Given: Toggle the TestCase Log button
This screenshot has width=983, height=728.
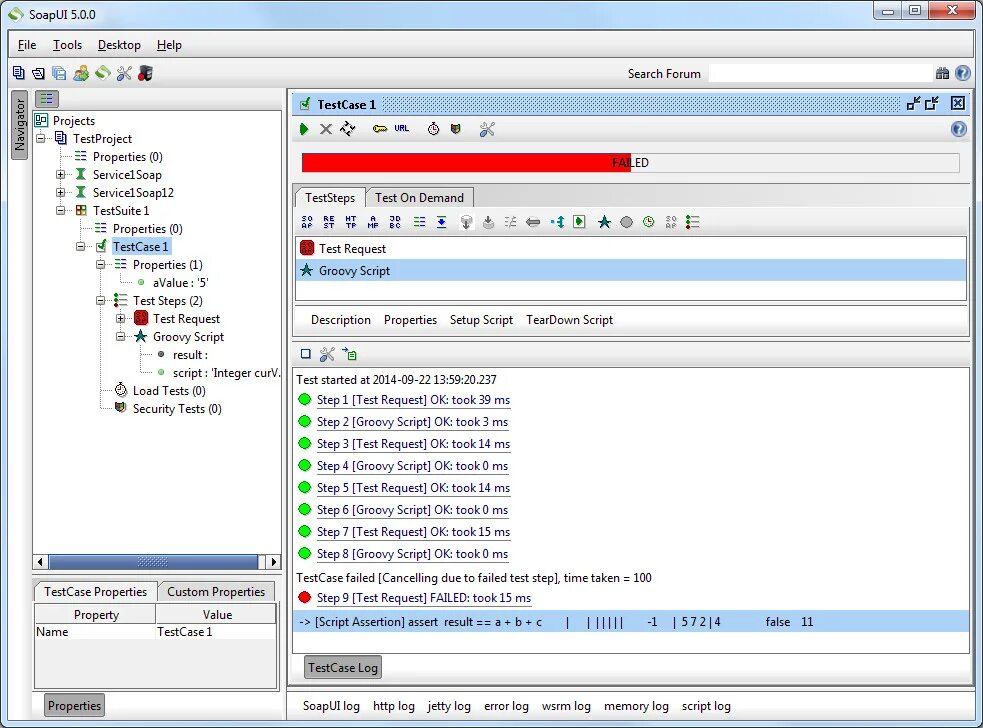Looking at the screenshot, I should tap(343, 667).
